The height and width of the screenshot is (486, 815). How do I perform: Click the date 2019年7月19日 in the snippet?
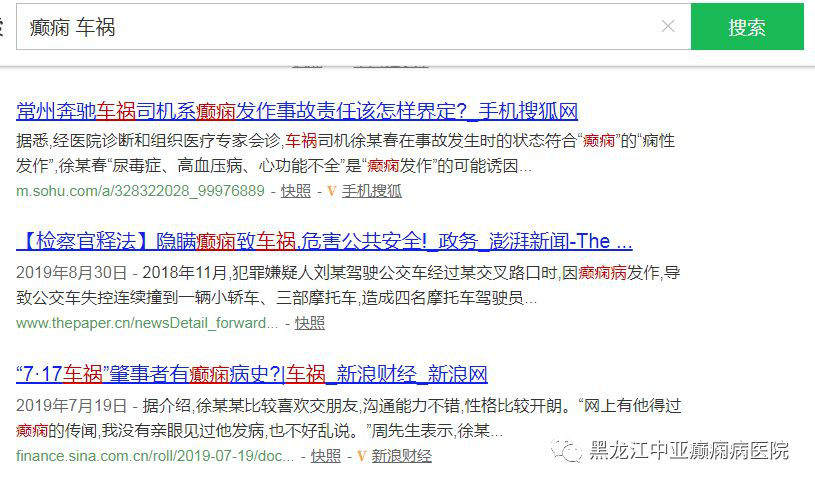(71, 405)
